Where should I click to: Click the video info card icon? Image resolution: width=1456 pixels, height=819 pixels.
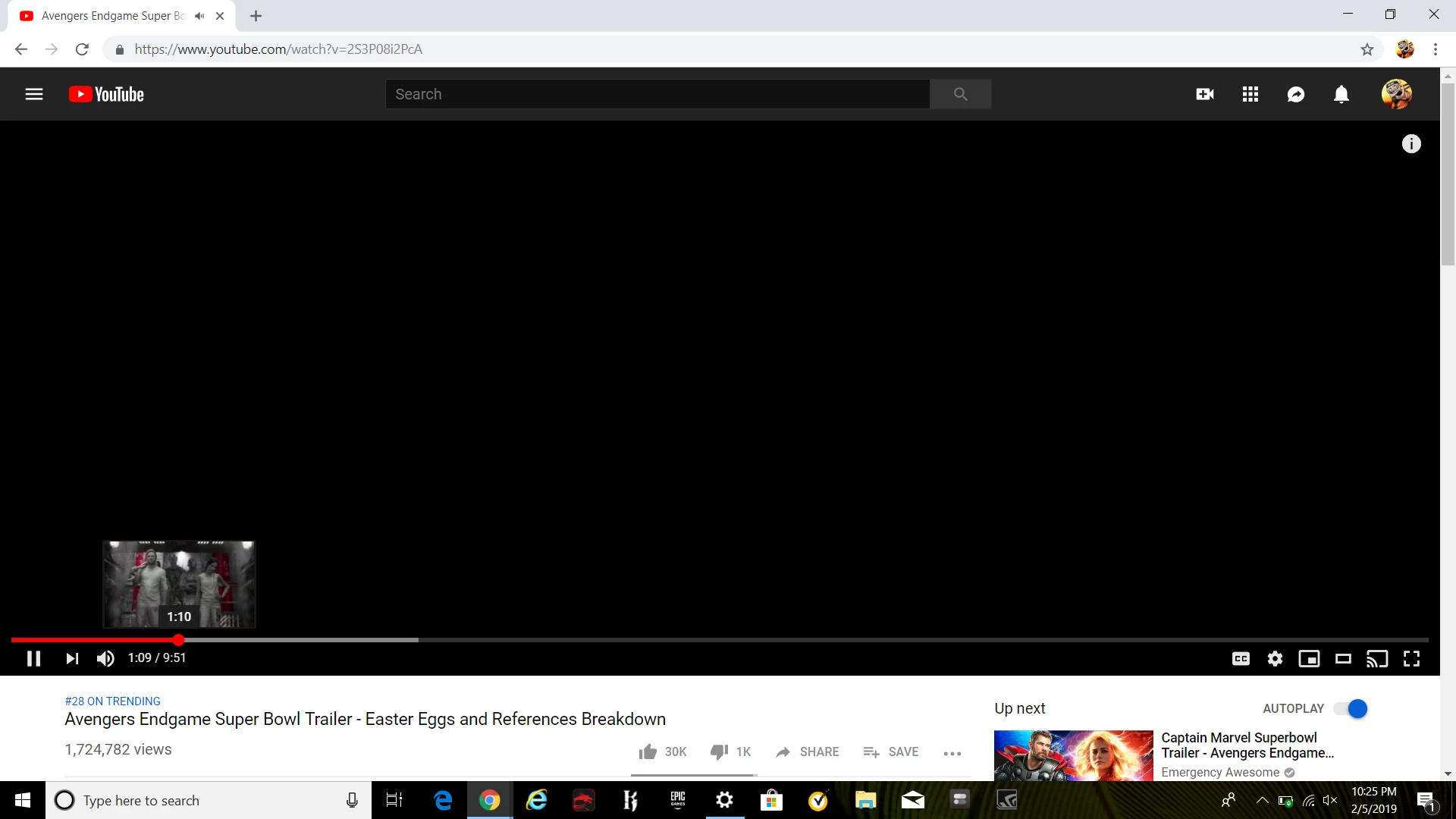coord(1410,144)
